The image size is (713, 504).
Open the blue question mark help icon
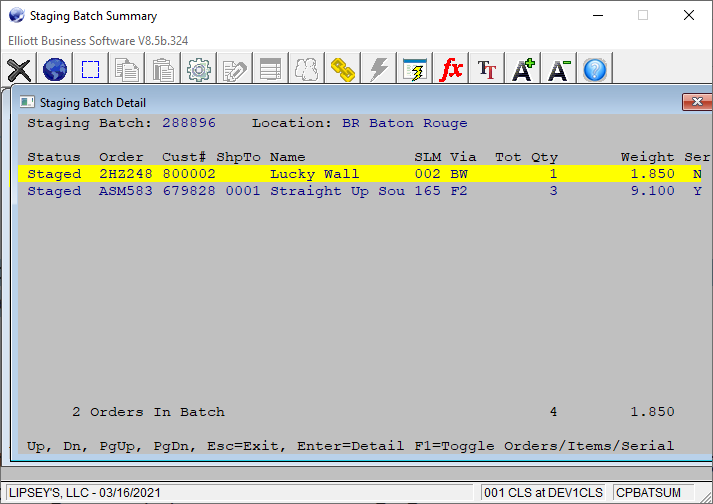tap(595, 70)
